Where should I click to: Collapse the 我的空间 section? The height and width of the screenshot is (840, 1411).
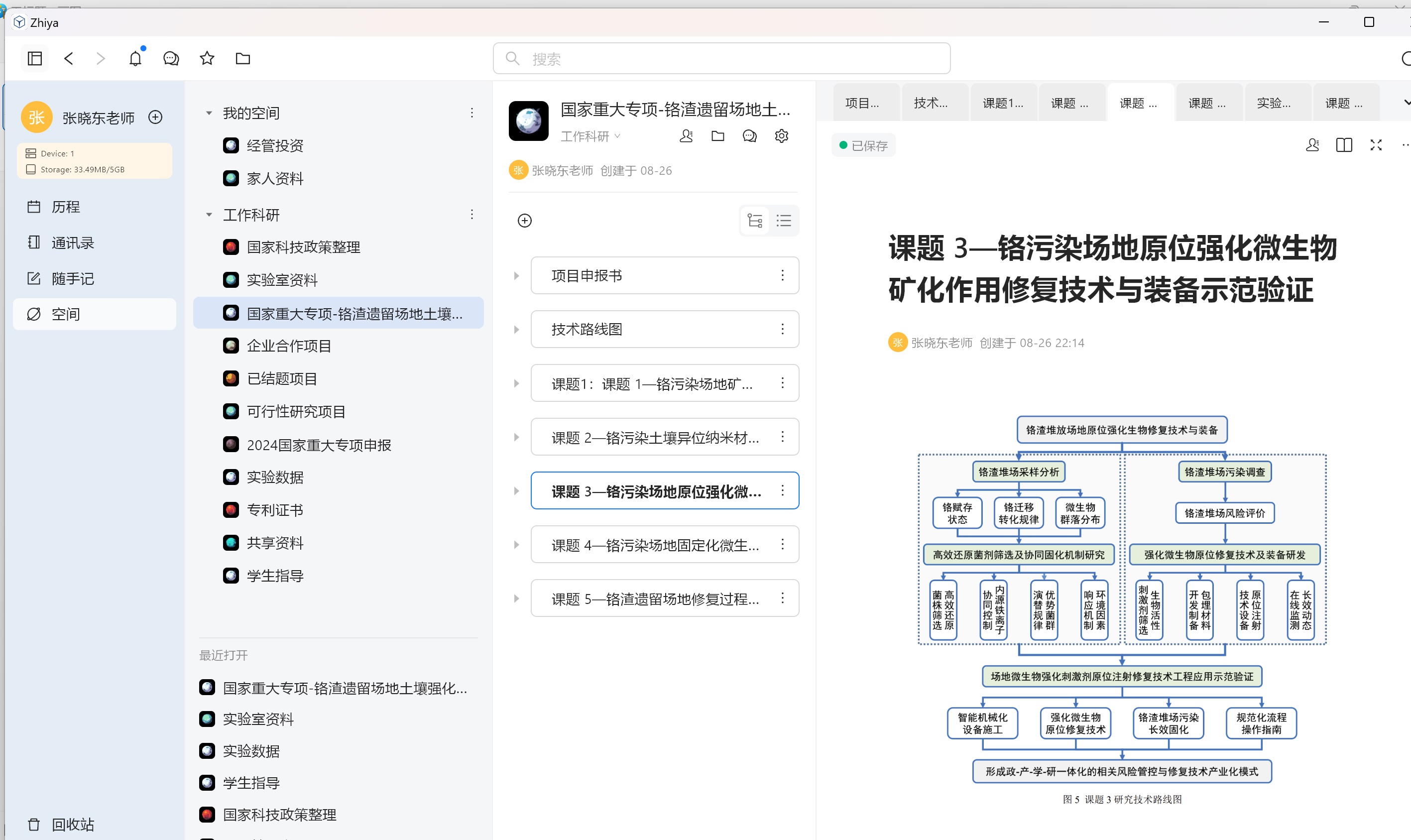pos(209,113)
